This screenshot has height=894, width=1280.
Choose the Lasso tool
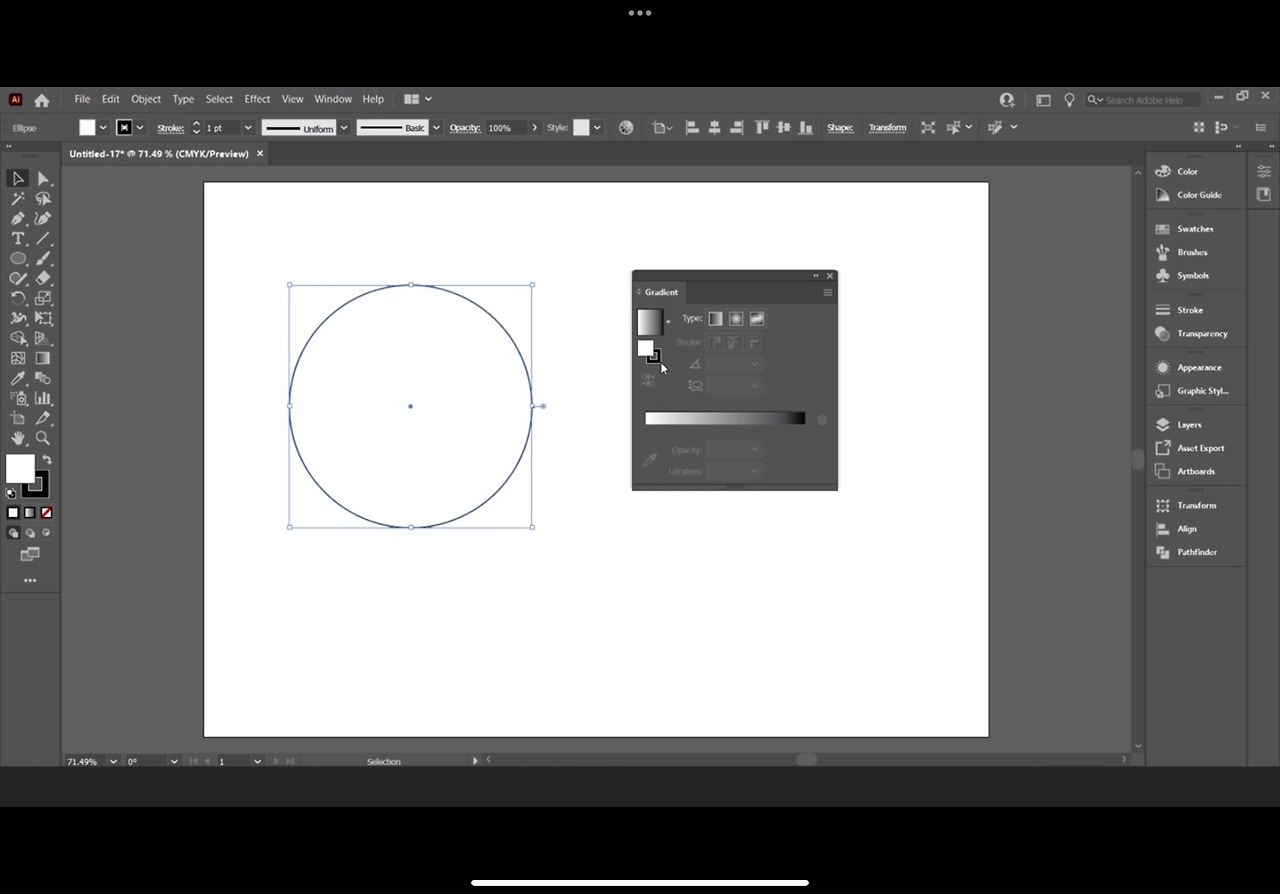coord(43,198)
